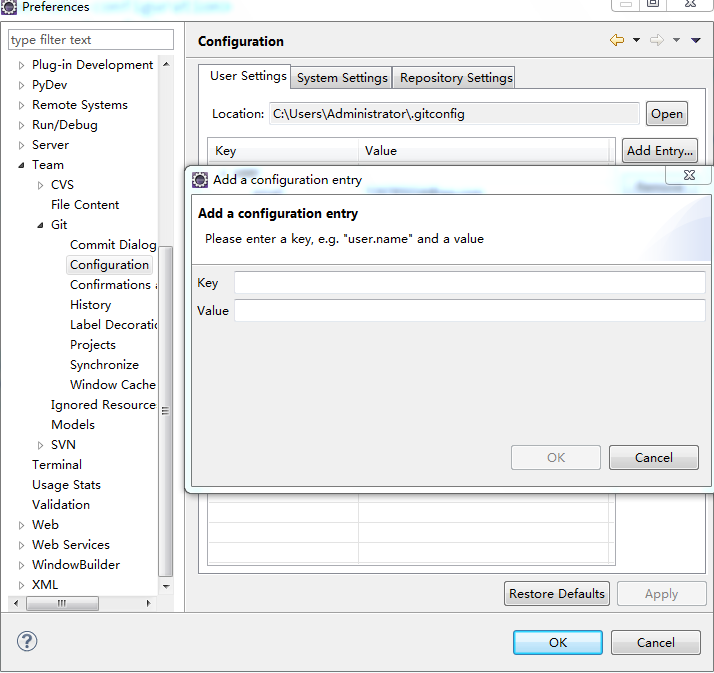Click the horizontal scroll left arrow
The height and width of the screenshot is (673, 714).
click(x=16, y=603)
